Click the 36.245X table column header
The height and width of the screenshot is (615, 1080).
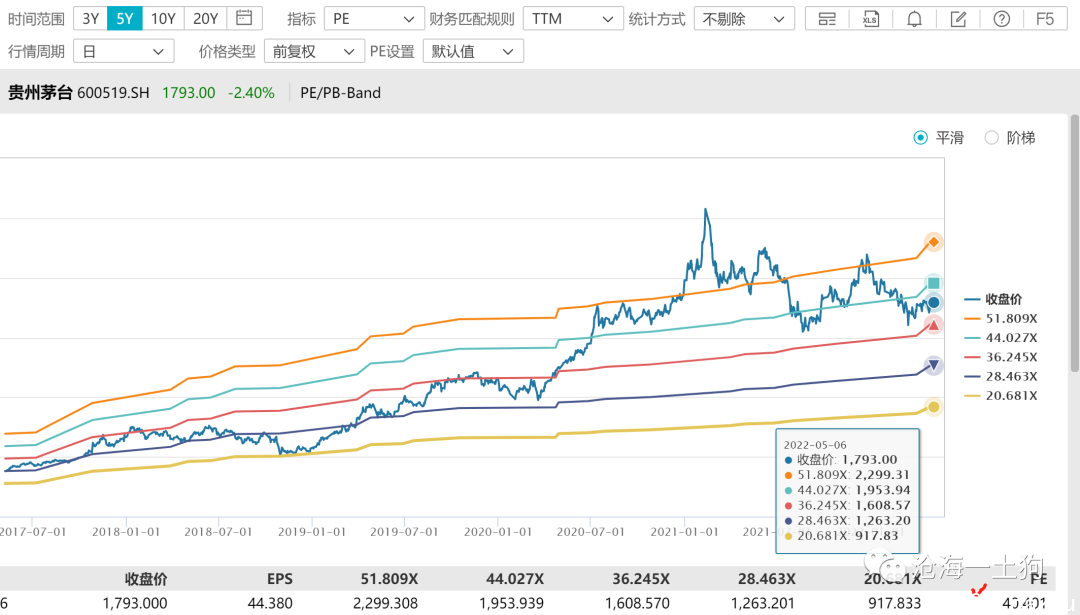641,579
